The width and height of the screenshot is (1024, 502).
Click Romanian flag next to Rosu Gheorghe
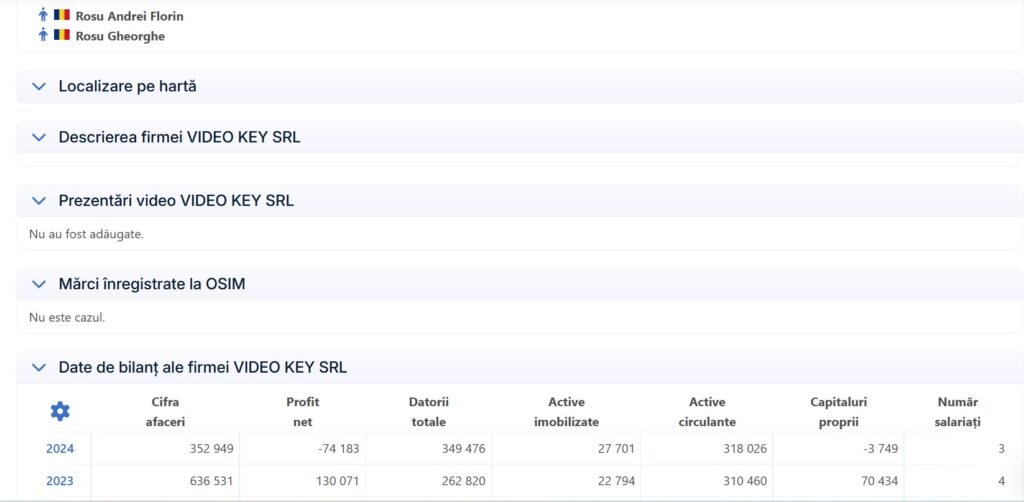pos(62,35)
